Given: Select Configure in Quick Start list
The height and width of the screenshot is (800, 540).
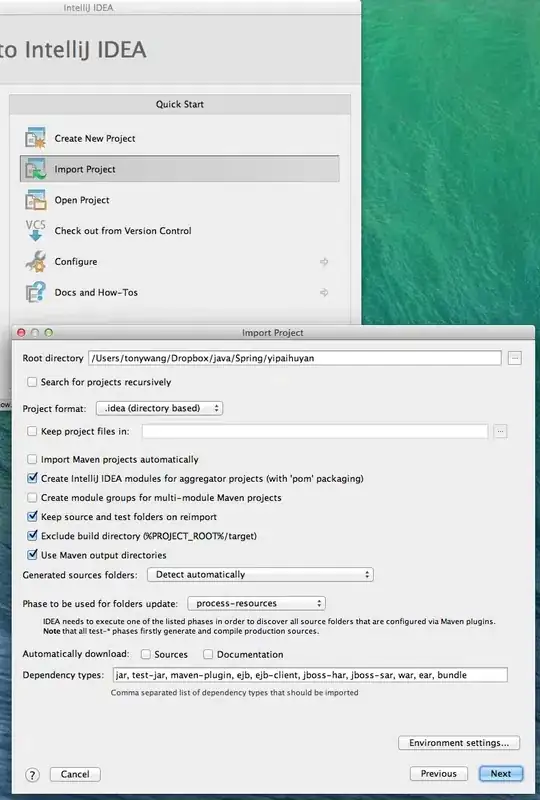Looking at the screenshot, I should 180,261.
